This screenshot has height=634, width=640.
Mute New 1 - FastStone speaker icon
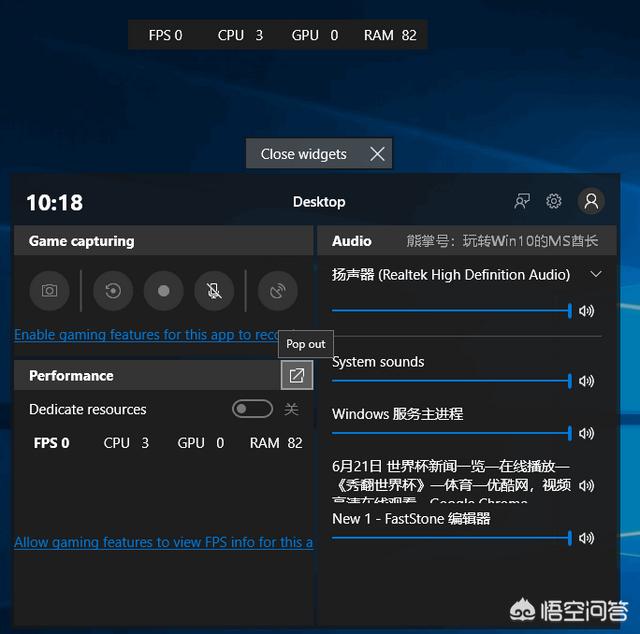[586, 538]
